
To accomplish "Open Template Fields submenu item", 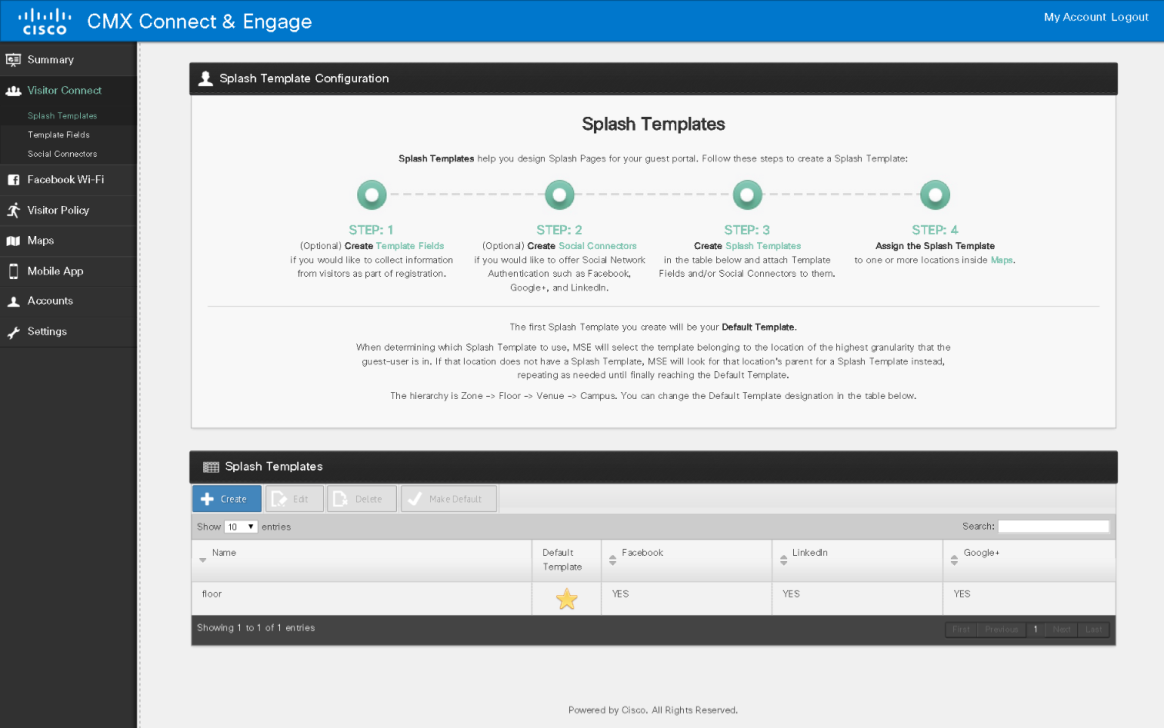I will (59, 135).
